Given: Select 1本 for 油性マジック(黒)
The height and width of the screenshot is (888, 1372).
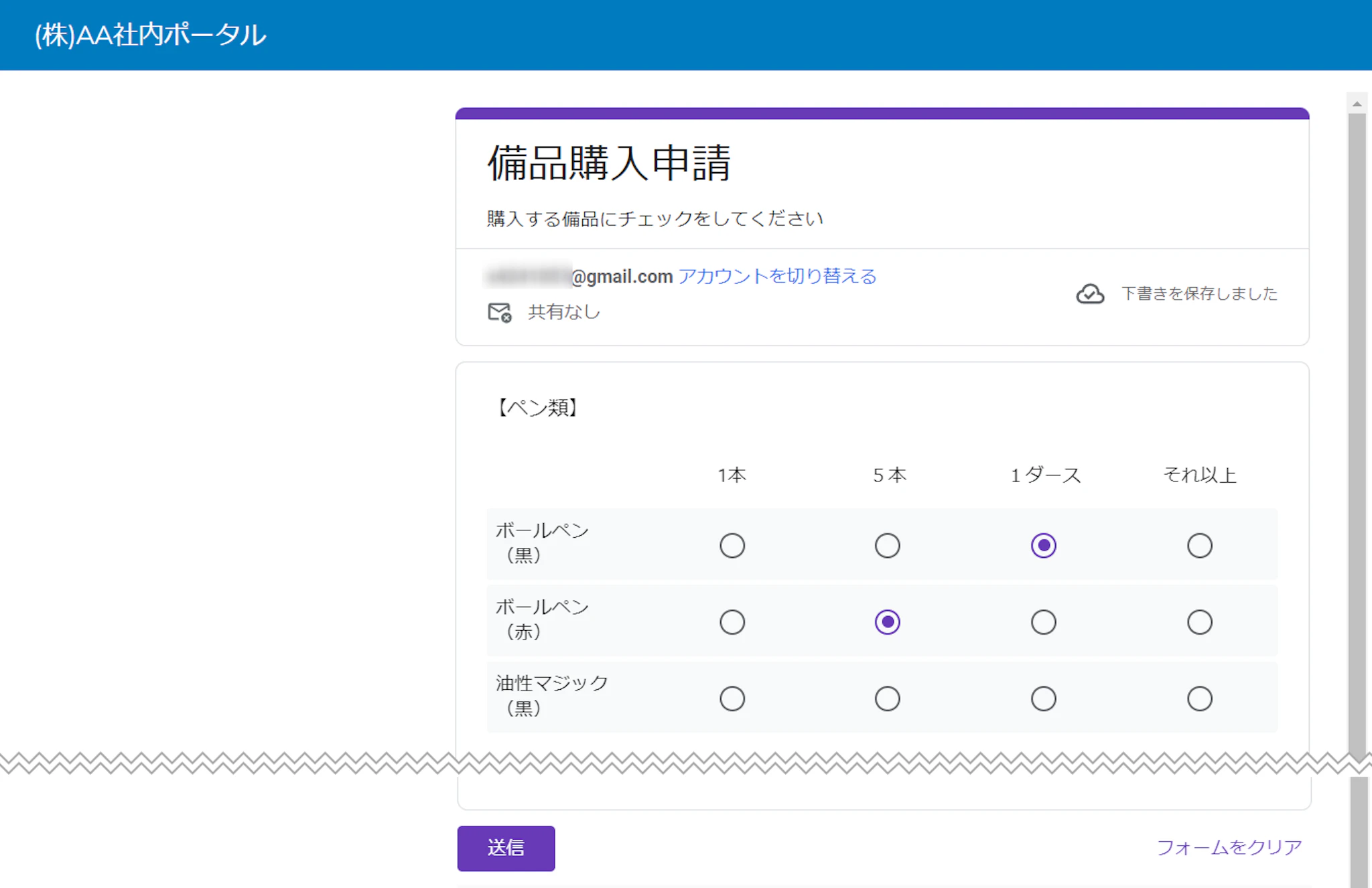Looking at the screenshot, I should point(732,698).
